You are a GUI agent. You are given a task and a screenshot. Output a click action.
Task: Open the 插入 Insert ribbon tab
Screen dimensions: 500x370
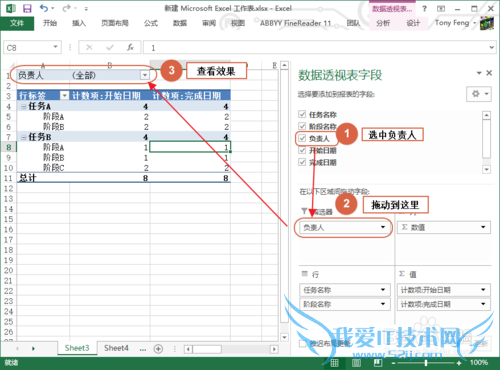(79, 23)
